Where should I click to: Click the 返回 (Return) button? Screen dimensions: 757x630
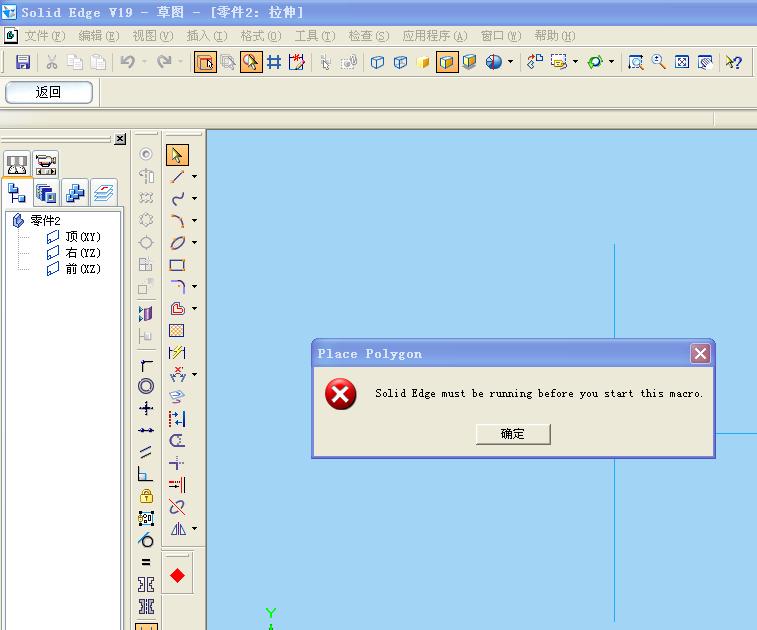point(49,92)
